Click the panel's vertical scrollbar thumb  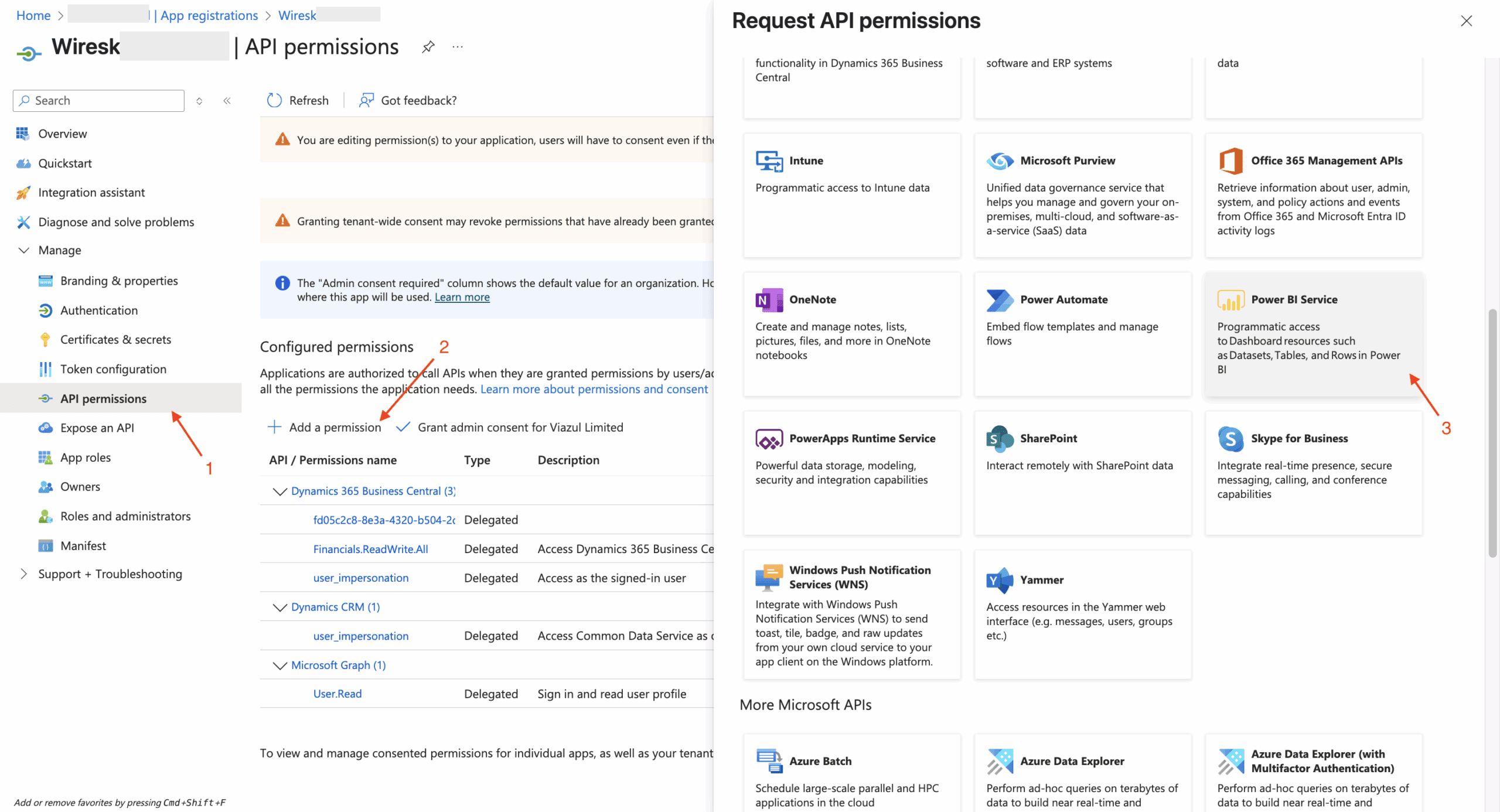(x=1492, y=434)
